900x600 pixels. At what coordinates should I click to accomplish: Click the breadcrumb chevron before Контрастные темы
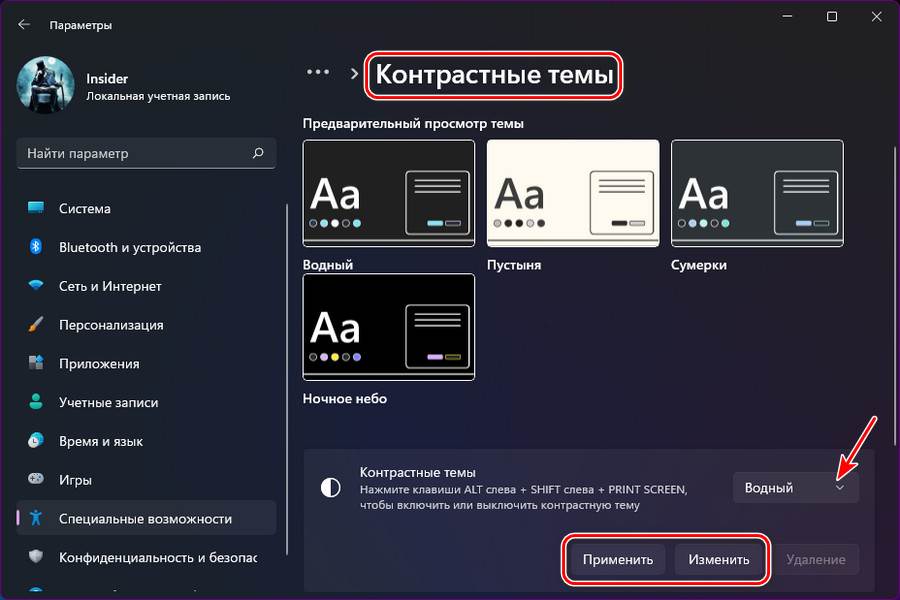(x=354, y=73)
